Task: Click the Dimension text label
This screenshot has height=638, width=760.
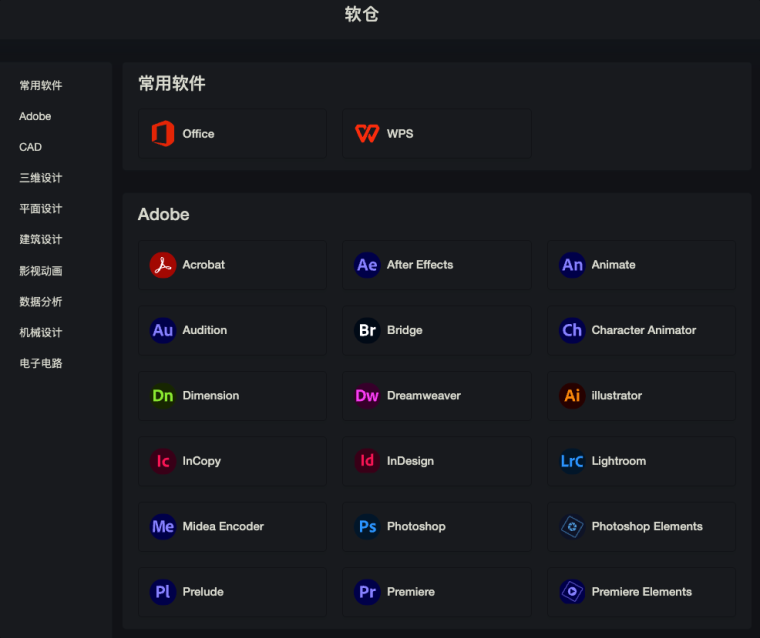Action: [211, 396]
